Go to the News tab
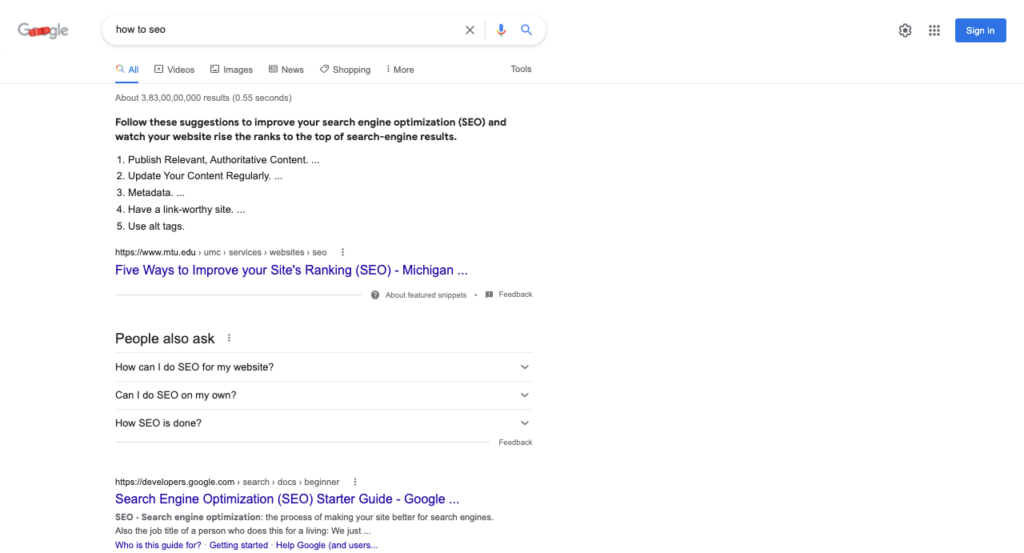 286,70
